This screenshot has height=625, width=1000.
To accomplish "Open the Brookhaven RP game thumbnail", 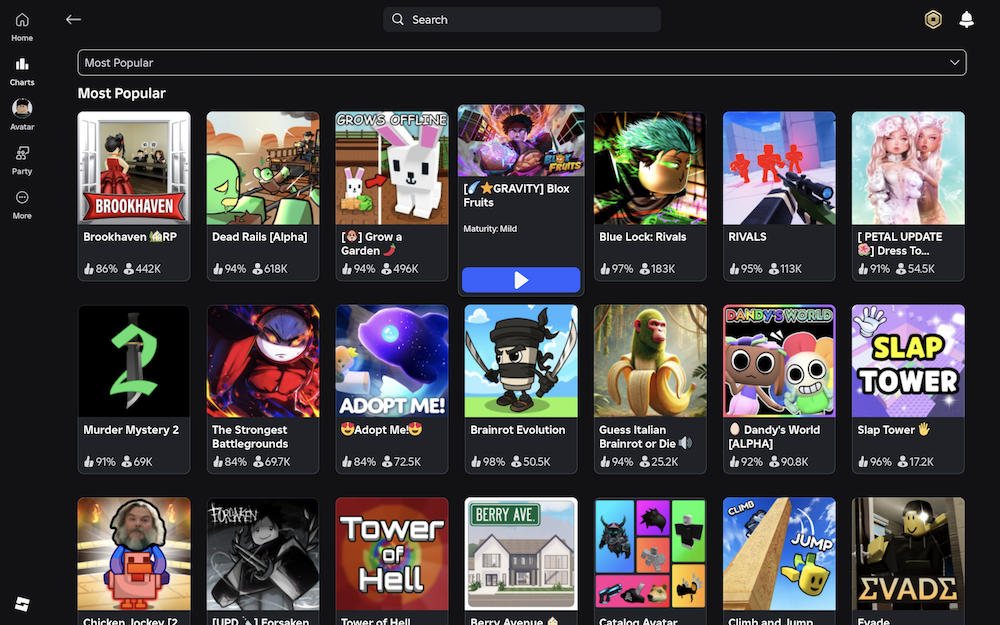I will (x=134, y=167).
